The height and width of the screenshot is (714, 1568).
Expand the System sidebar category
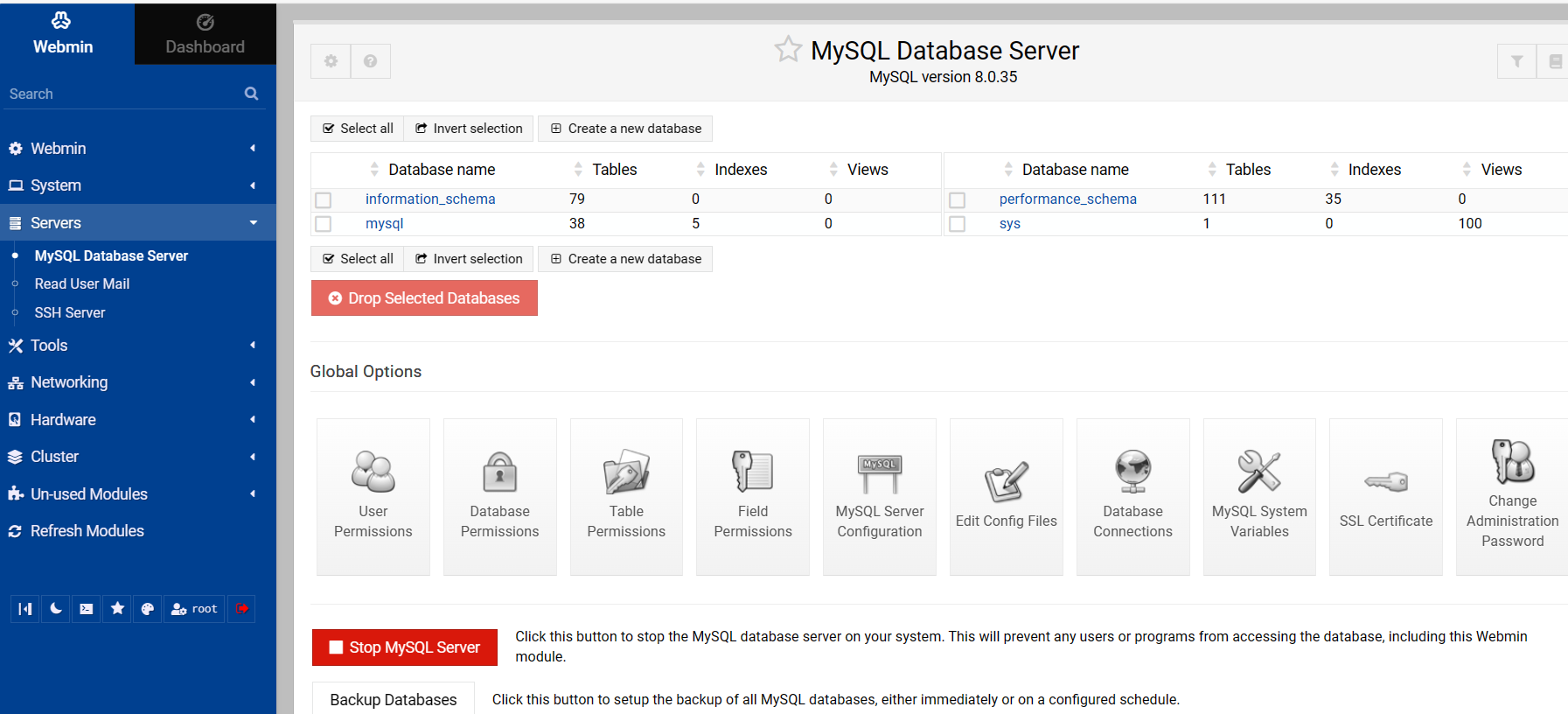tap(138, 185)
